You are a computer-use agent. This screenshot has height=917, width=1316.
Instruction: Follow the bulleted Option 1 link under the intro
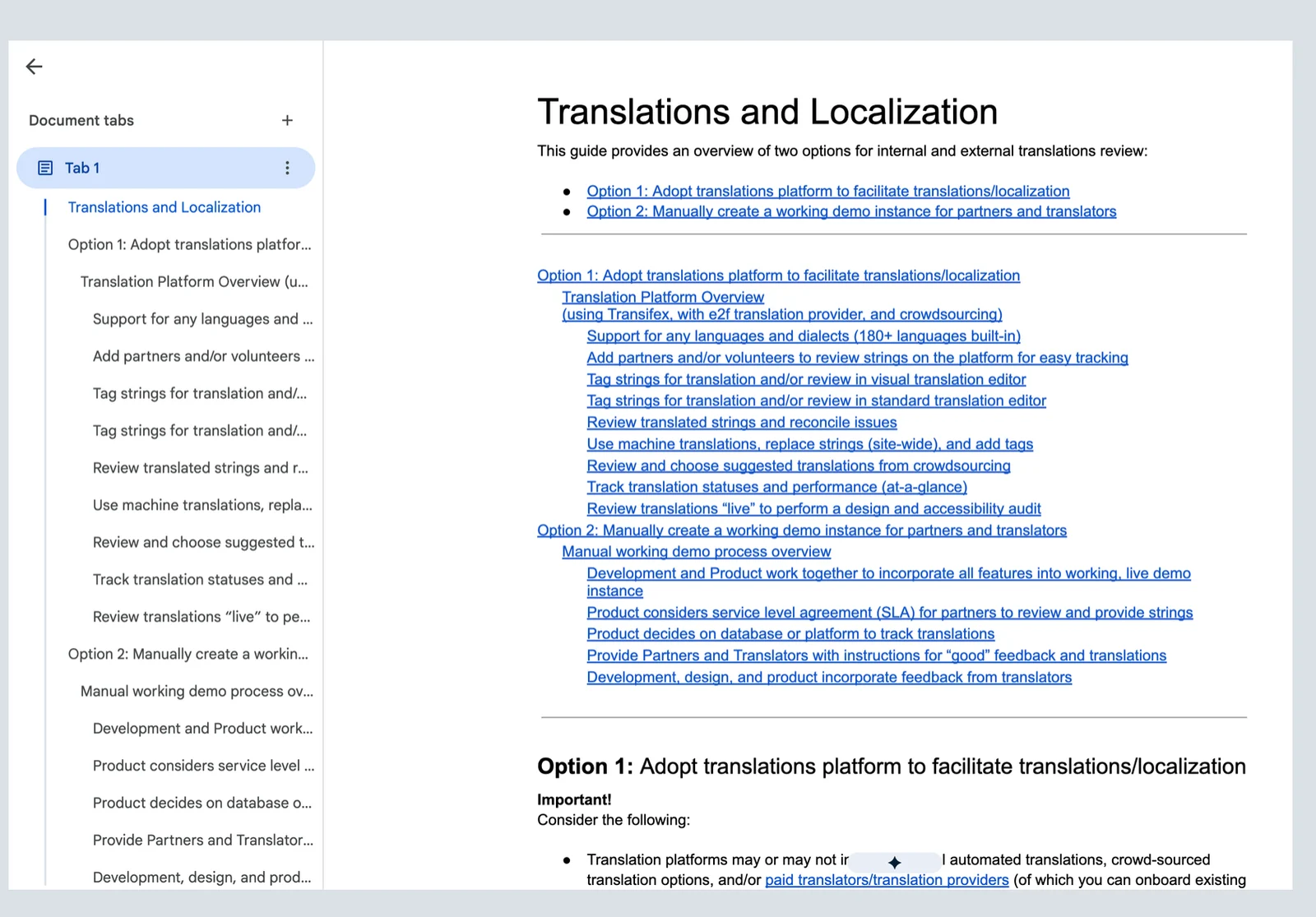(828, 191)
